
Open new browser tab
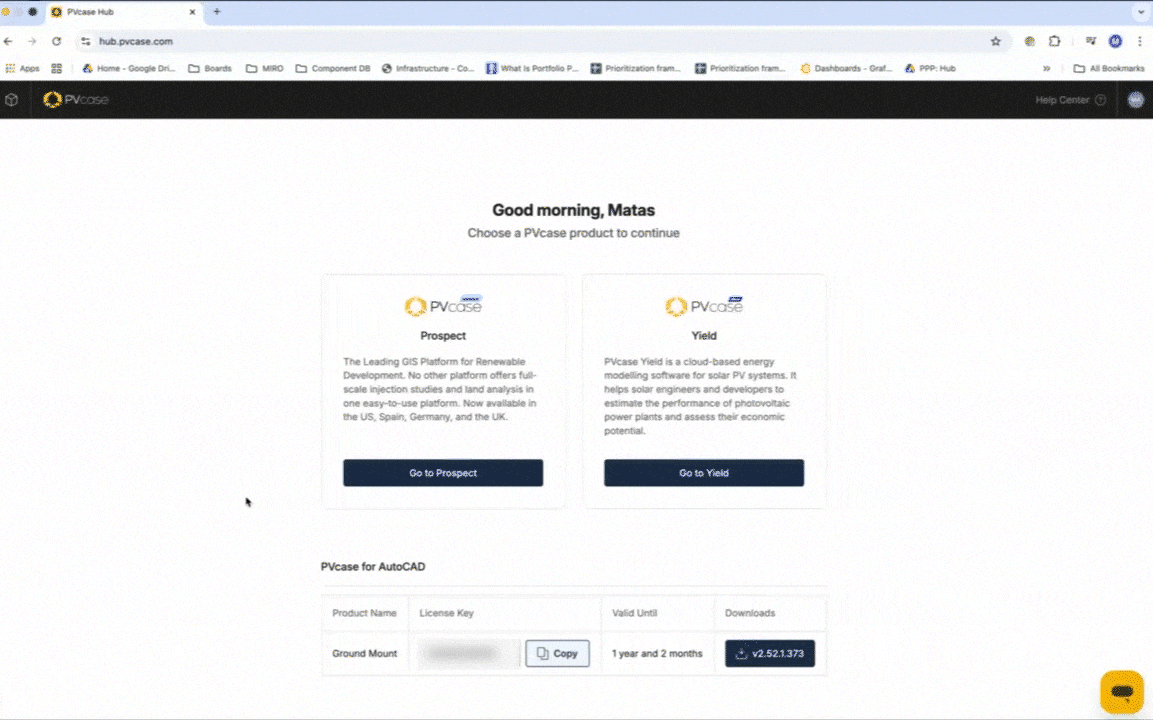tap(217, 12)
